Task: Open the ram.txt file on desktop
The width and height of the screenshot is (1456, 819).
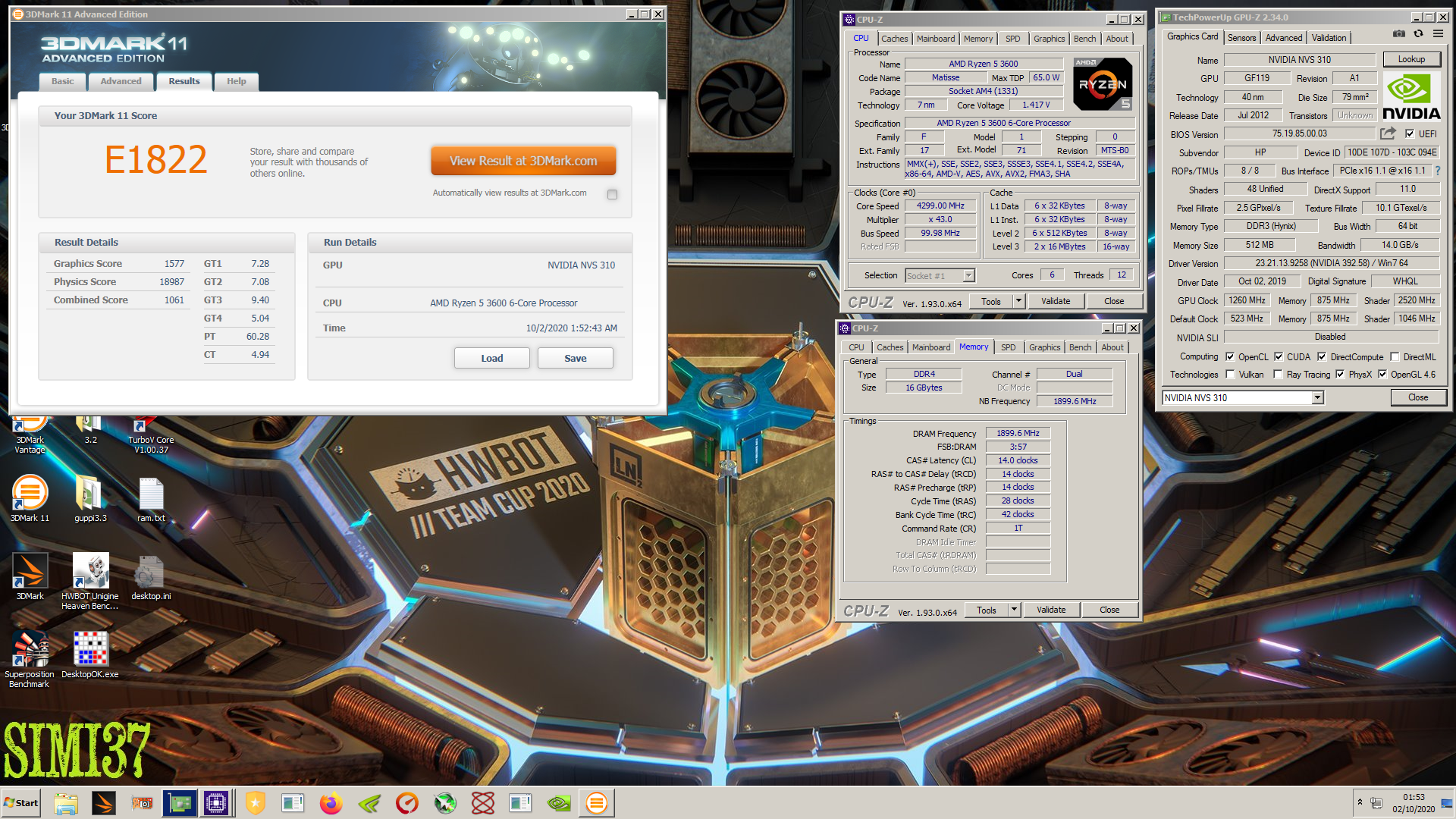Action: (151, 498)
